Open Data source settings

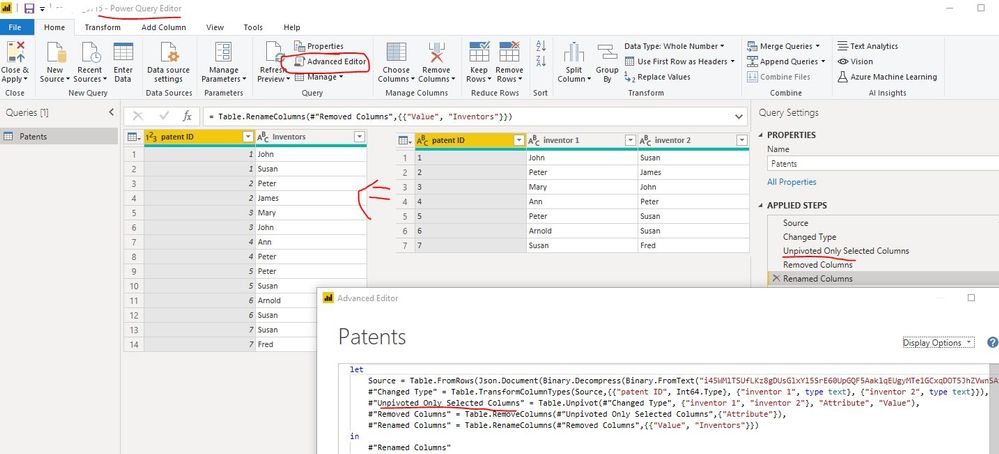click(x=168, y=52)
